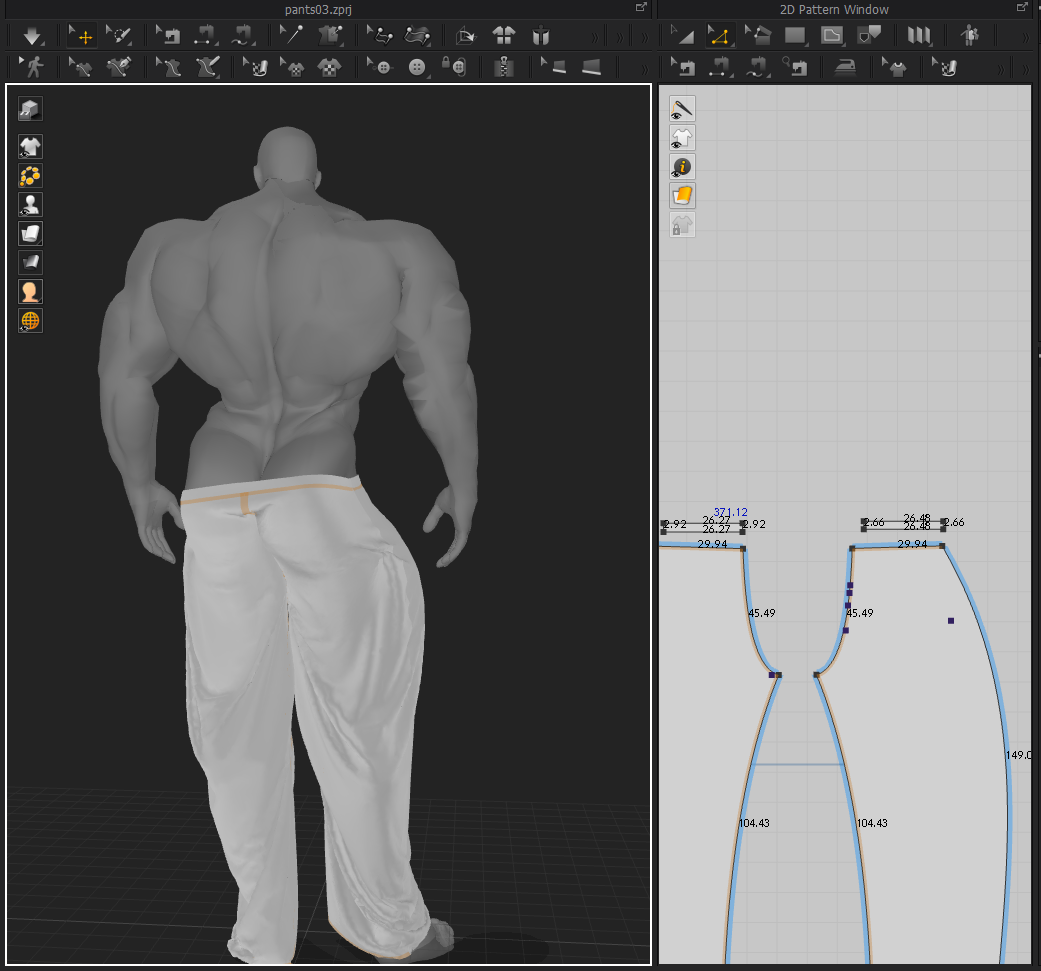Activate the Edit Pattern tool in 2D toolbar
Image resolution: width=1041 pixels, height=971 pixels.
tap(718, 37)
